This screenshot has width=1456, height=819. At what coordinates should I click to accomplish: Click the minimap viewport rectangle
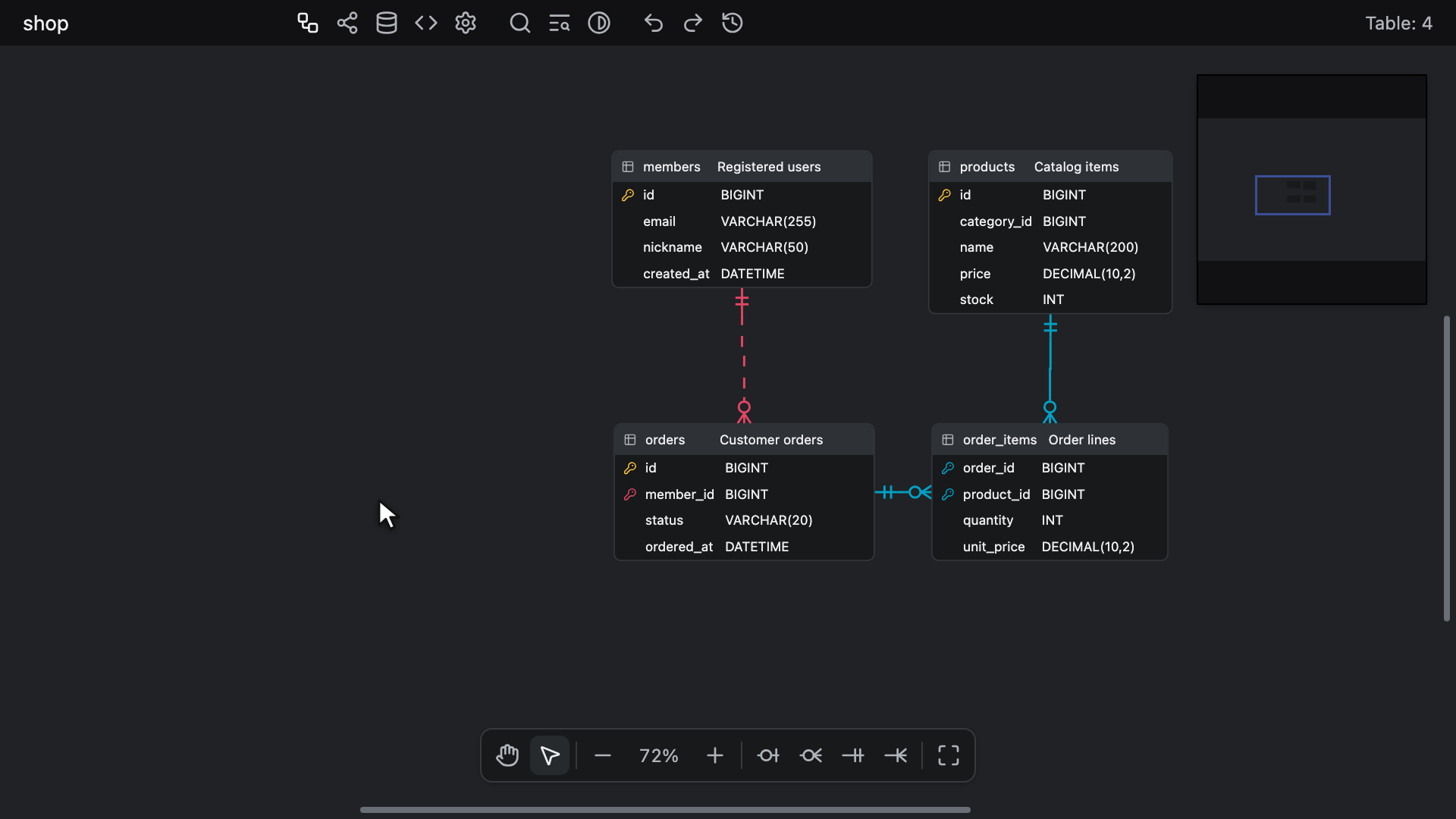pyautogui.click(x=1292, y=195)
